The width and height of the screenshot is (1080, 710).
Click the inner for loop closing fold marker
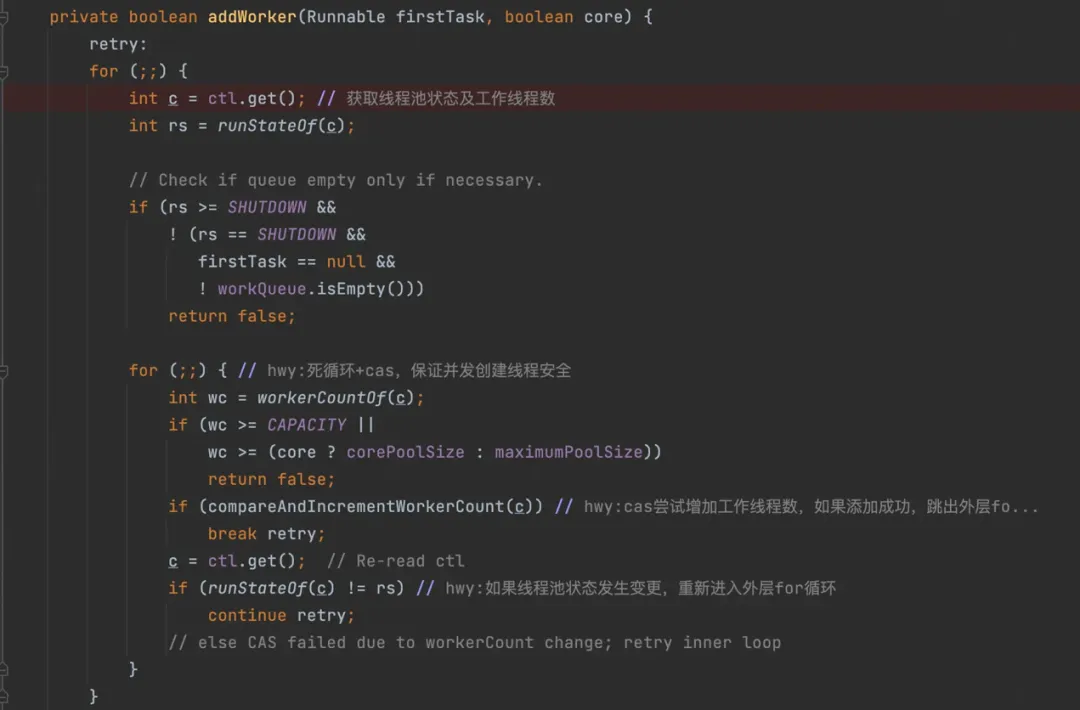coord(3,669)
